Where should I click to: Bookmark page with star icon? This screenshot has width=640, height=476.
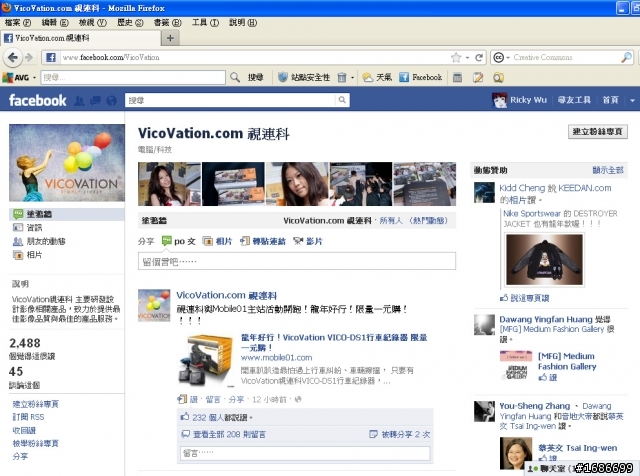tap(456, 58)
